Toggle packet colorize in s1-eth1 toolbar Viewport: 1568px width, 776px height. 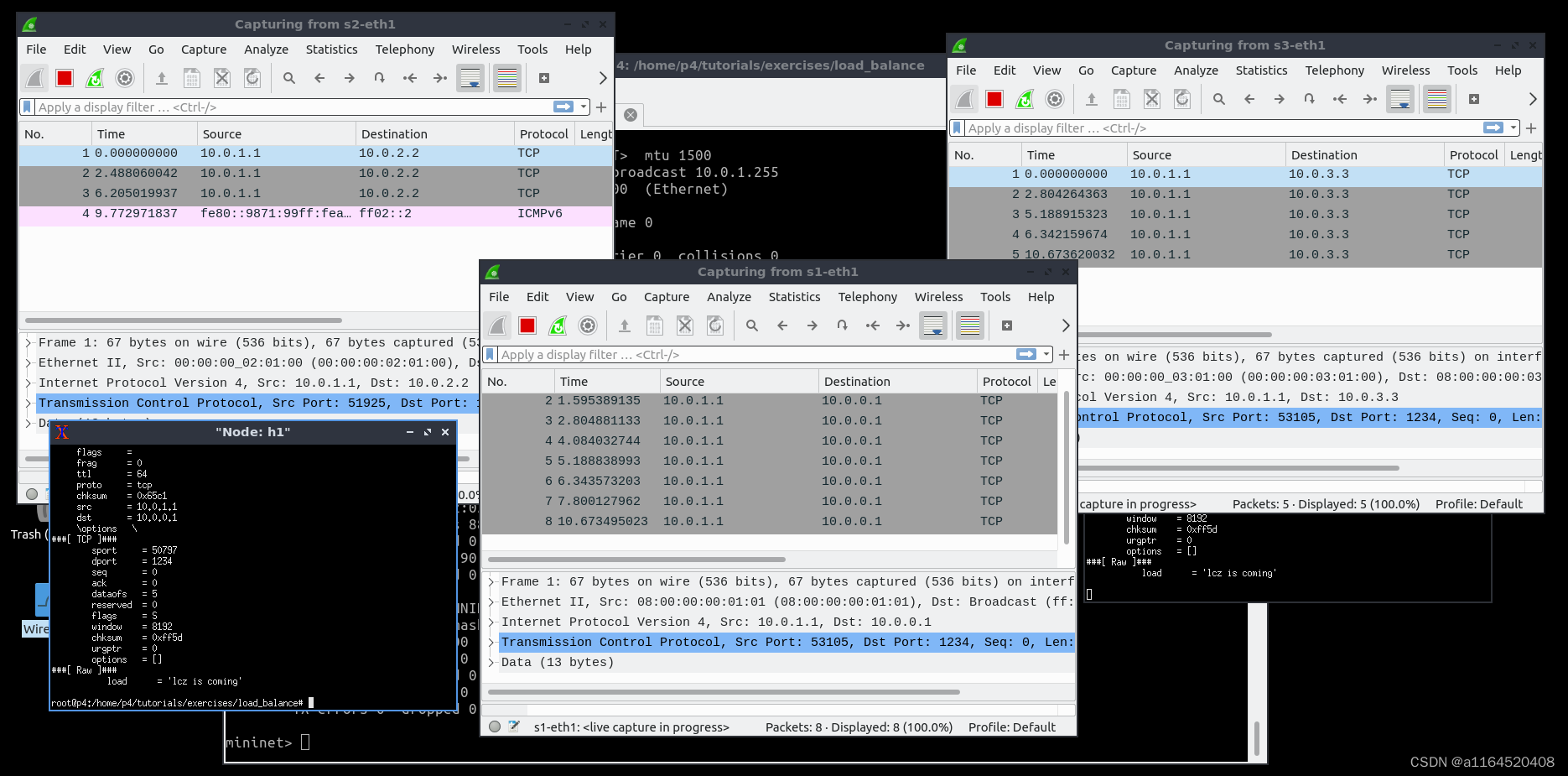[x=970, y=326]
